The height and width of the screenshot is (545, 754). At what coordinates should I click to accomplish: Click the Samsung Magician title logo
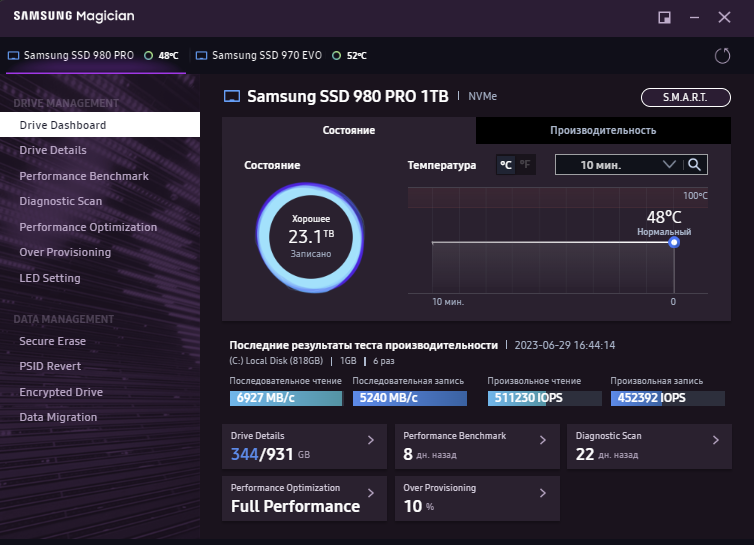[74, 16]
